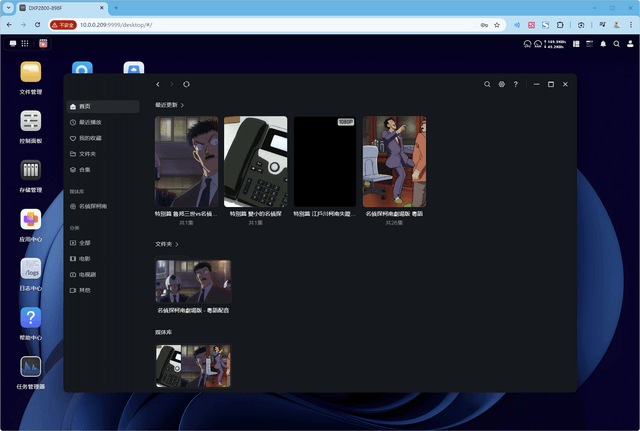
Task: Select the 名侦探柯南 media library in sidebar
Action: click(103, 206)
